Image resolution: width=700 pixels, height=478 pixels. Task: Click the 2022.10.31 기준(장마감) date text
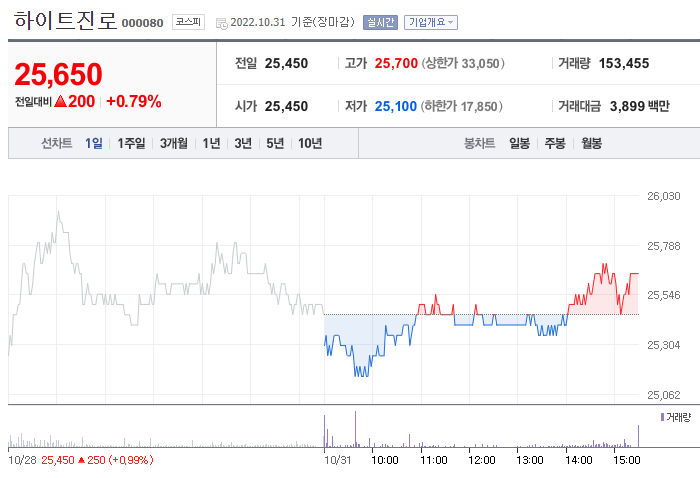click(x=292, y=22)
